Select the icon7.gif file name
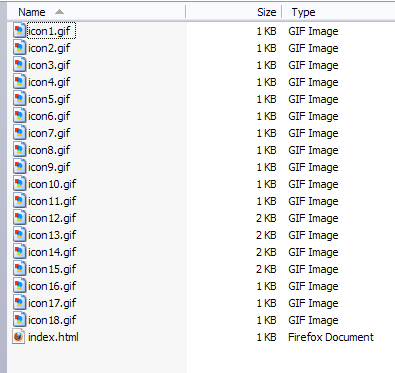Viewport: 395px width, 373px height. click(x=49, y=133)
